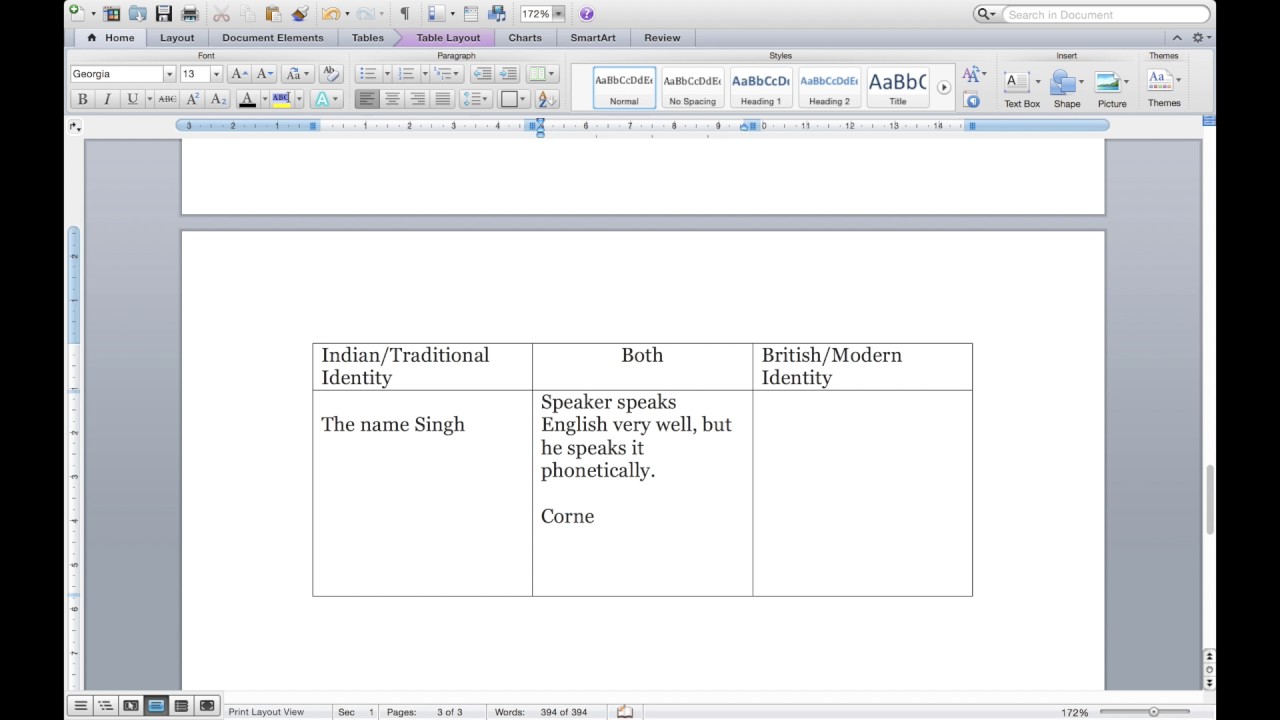The image size is (1280, 720).
Task: Apply the Title style
Action: tap(897, 88)
